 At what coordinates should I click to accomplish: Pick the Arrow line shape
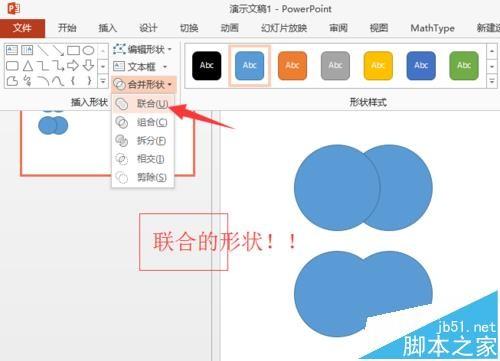click(58, 50)
